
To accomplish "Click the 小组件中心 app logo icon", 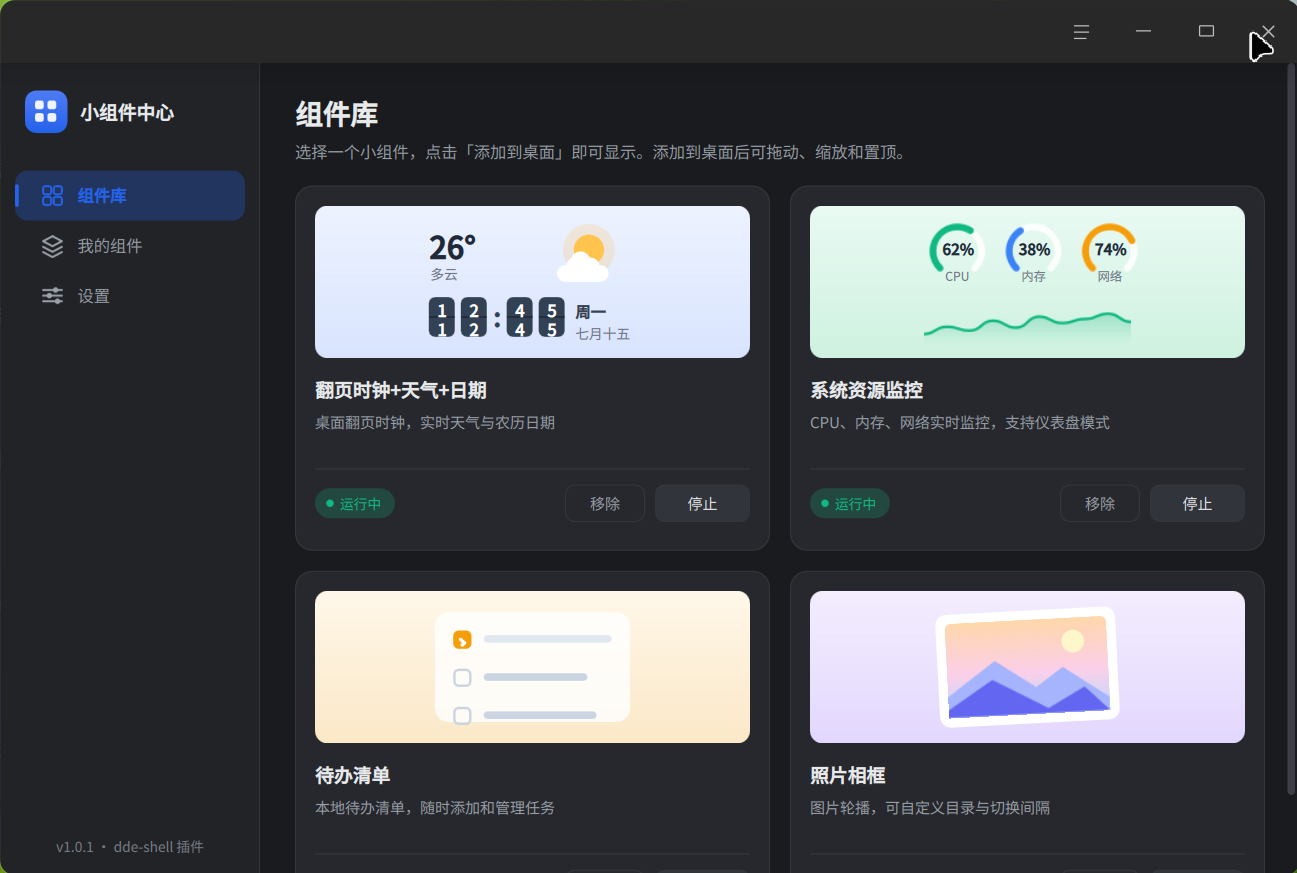I will [46, 112].
